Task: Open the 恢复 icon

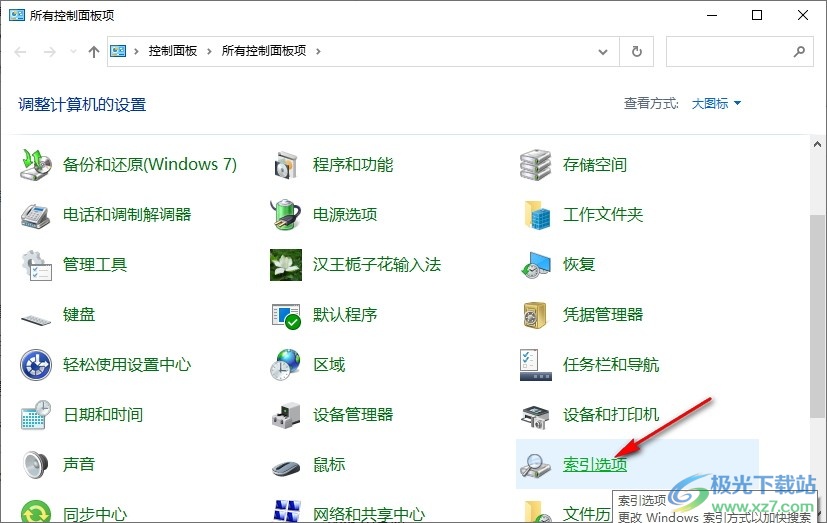Action: [536, 265]
